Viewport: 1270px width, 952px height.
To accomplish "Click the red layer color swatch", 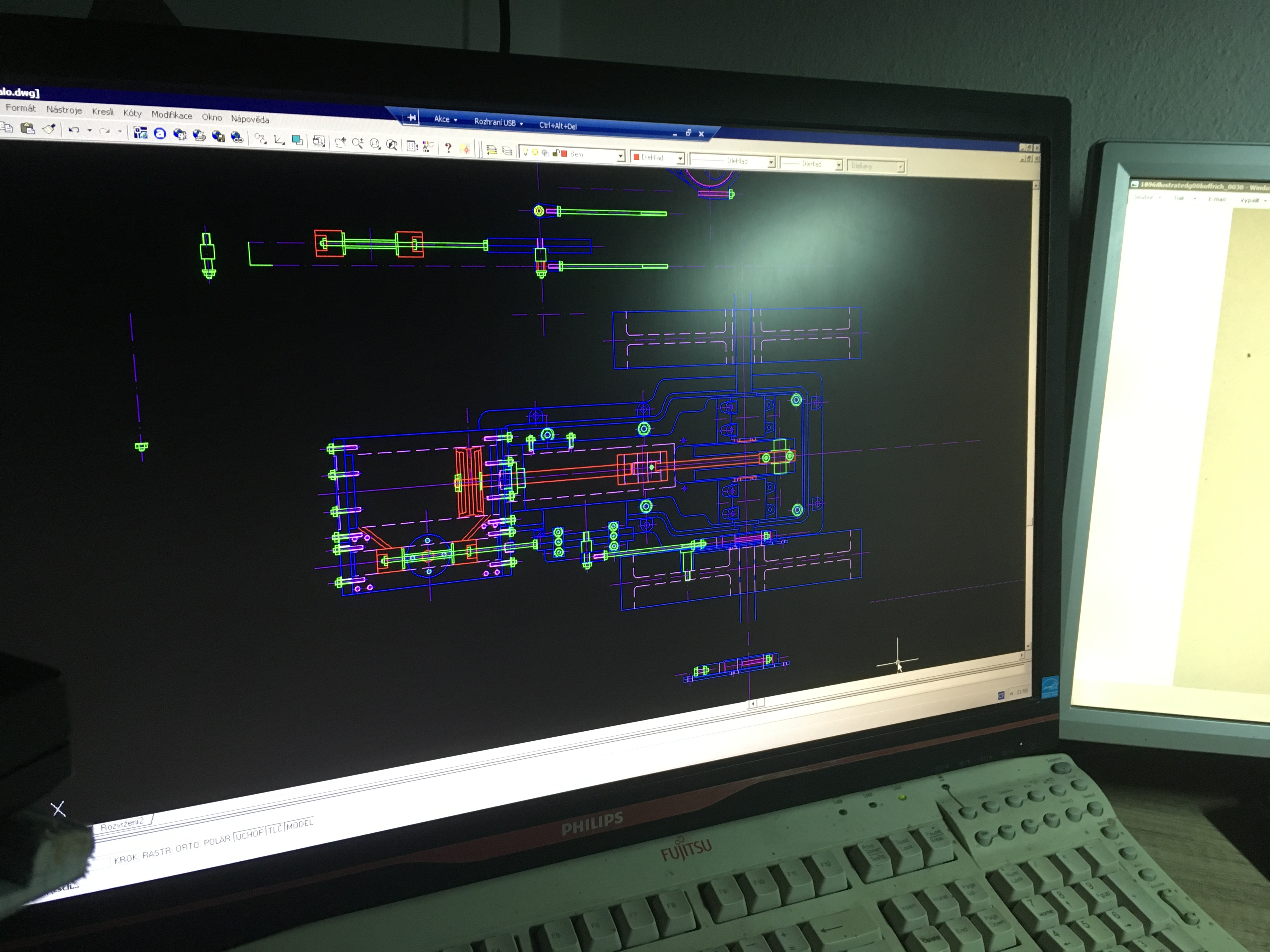I will click(x=564, y=154).
